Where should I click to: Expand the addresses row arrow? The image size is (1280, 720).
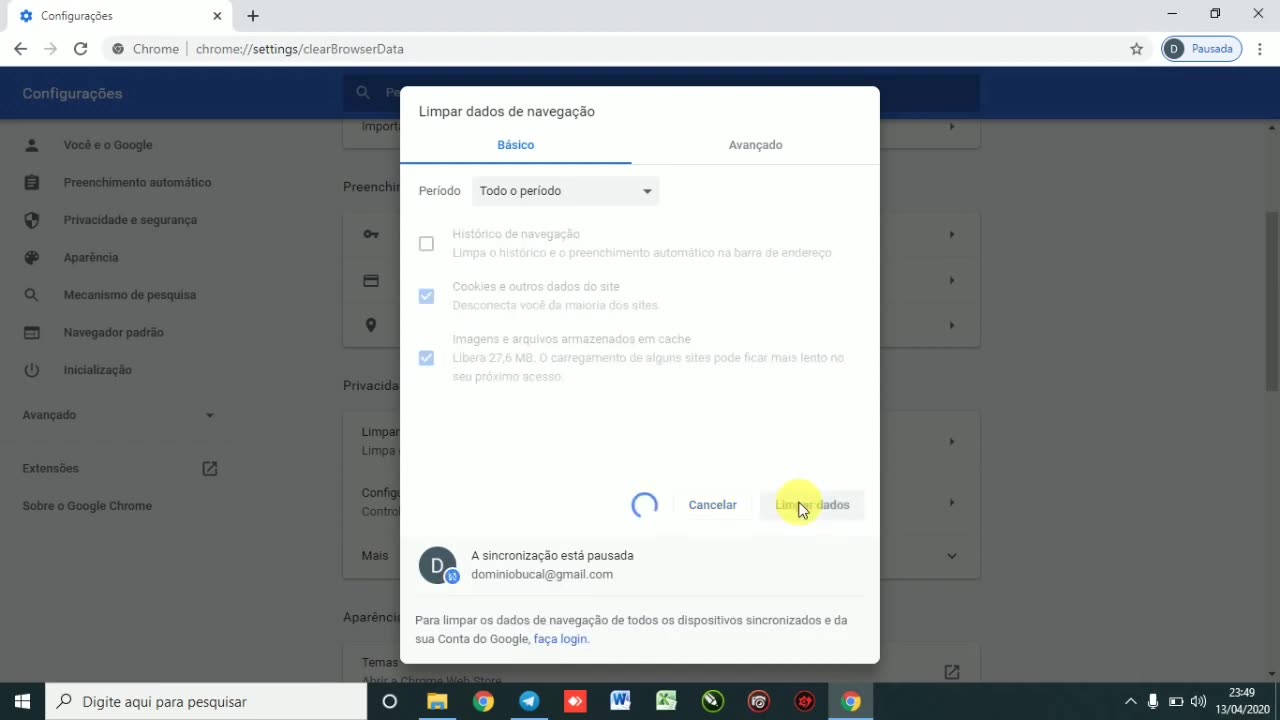(x=952, y=325)
